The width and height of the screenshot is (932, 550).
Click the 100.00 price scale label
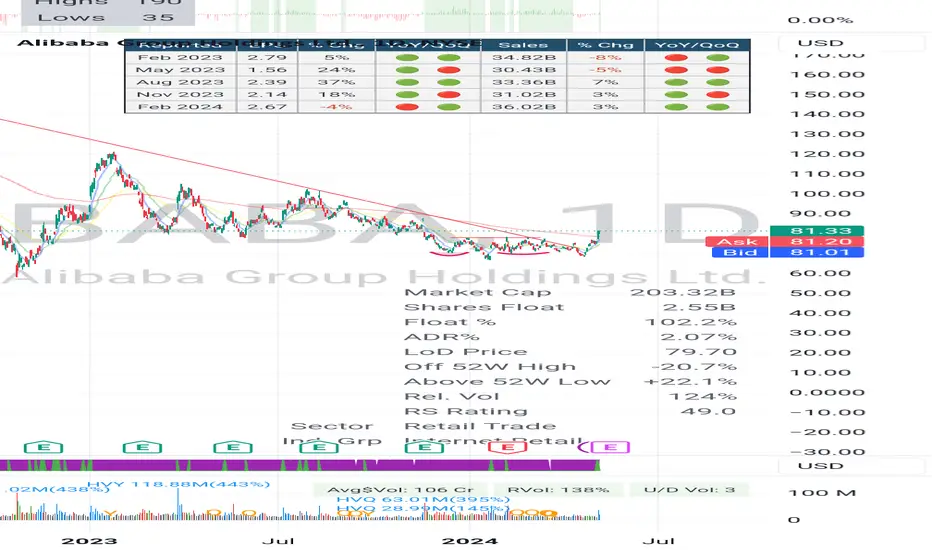[827, 194]
